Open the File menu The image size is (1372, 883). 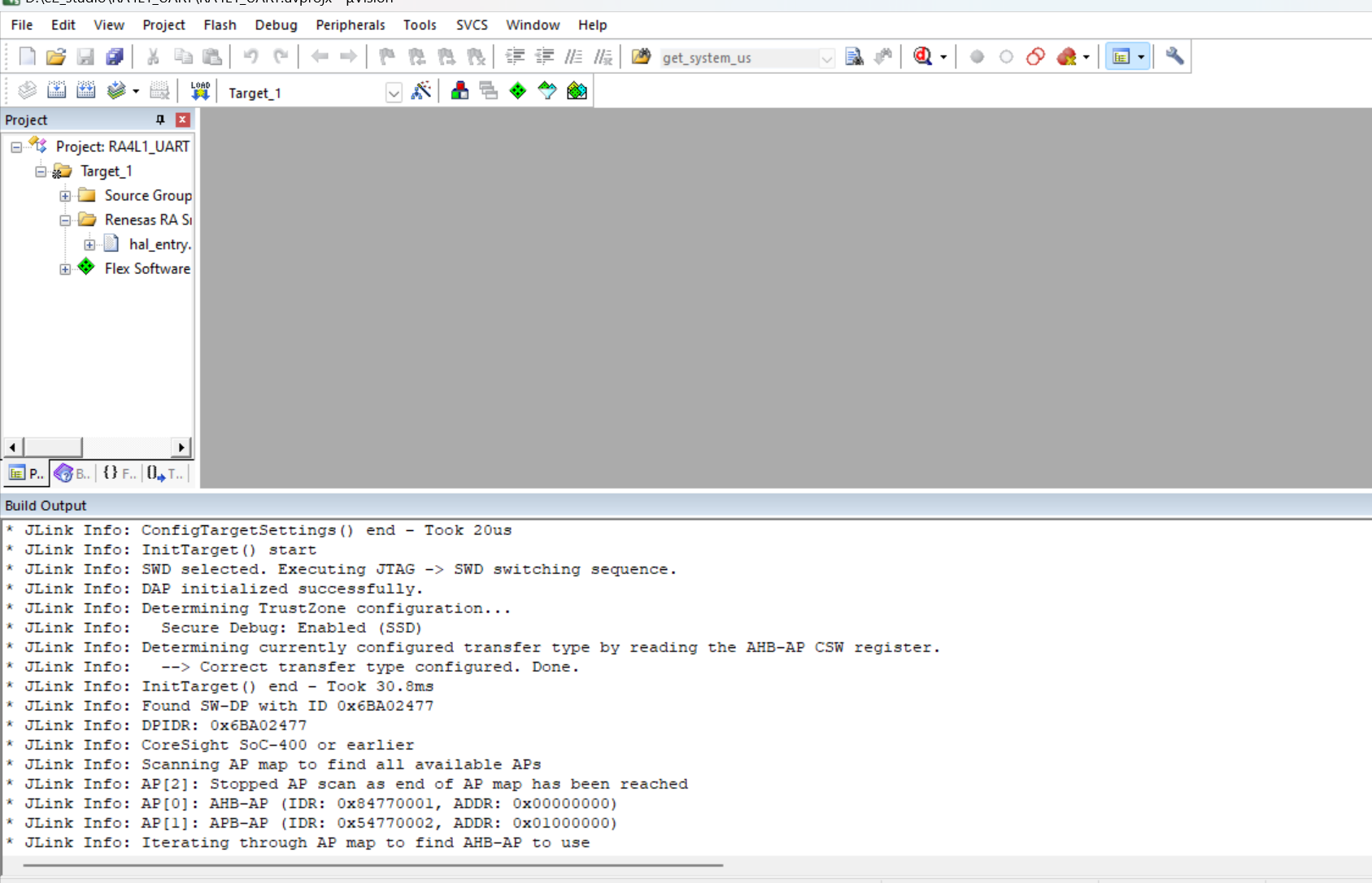point(22,25)
